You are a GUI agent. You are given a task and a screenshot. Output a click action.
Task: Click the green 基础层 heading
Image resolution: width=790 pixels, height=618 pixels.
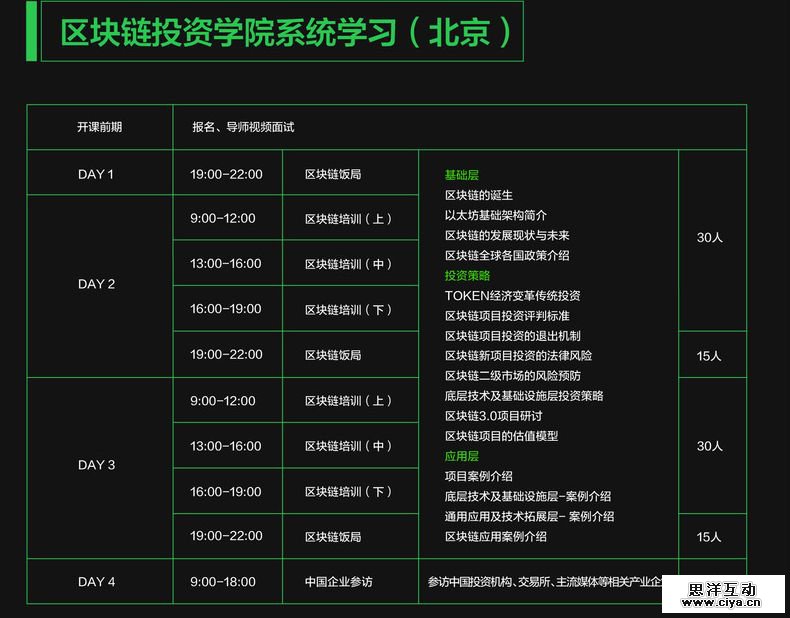point(462,175)
